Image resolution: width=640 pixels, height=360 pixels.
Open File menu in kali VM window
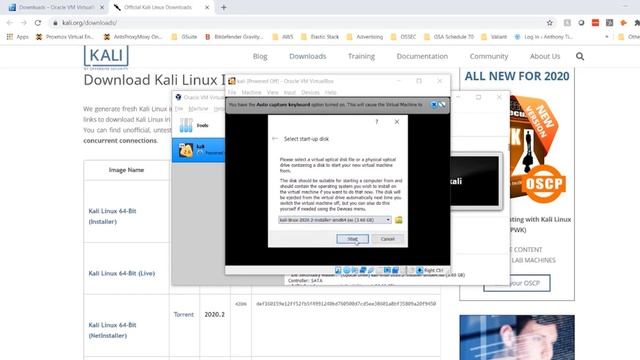pos(232,93)
